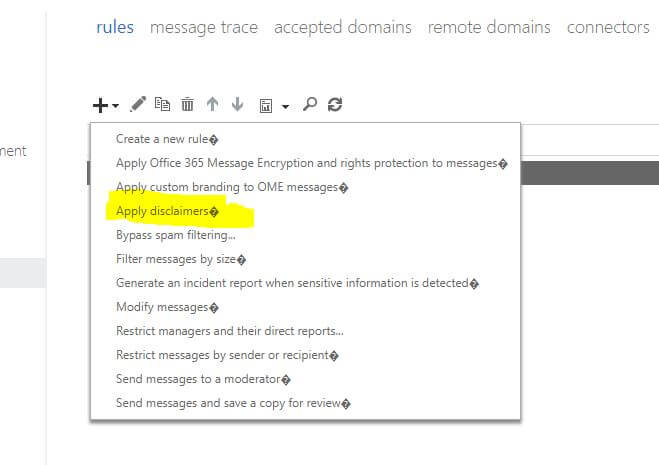Click the magnifier search icon
This screenshot has width=659, height=465.
tap(310, 104)
